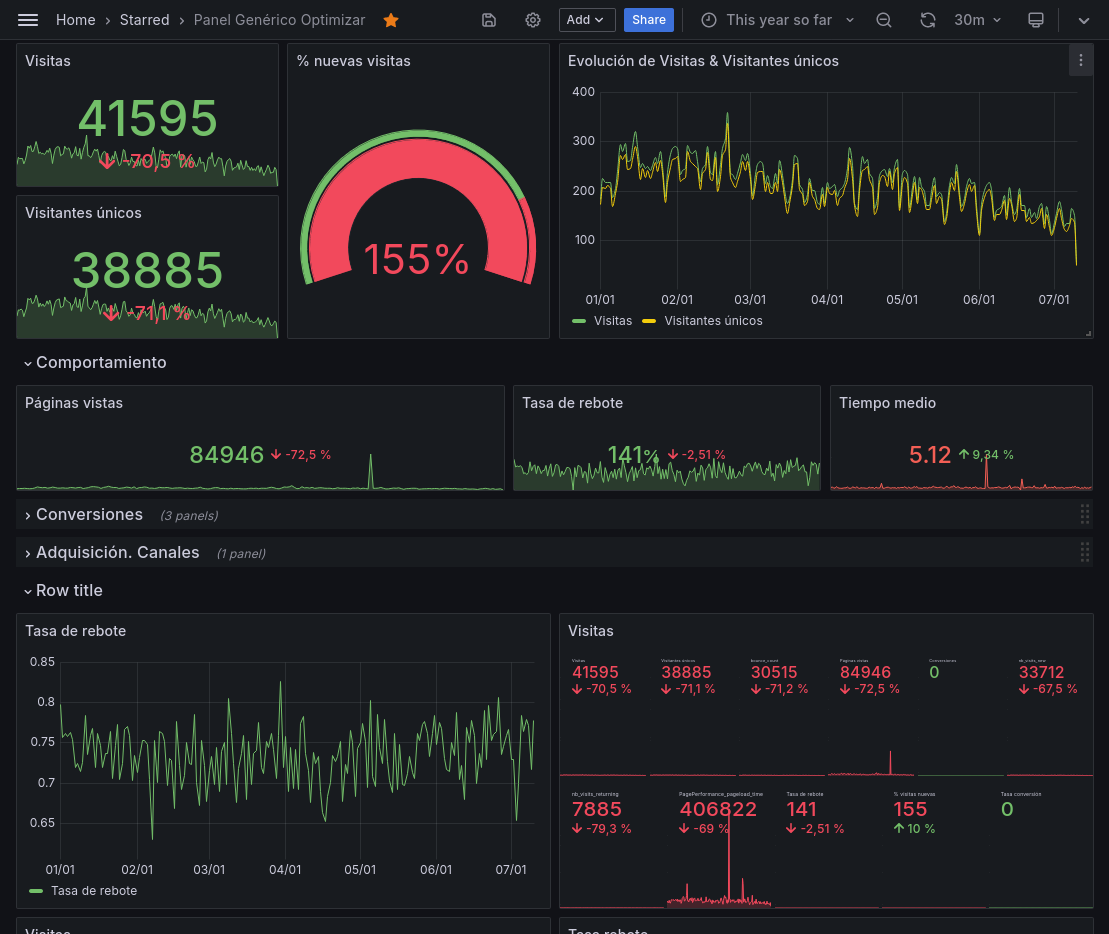Expand the Conversiones row
The width and height of the screenshot is (1109, 934).
click(88, 515)
